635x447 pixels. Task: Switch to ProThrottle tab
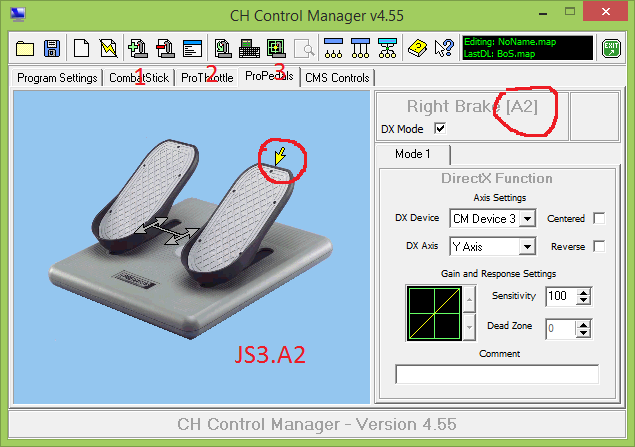(207, 78)
